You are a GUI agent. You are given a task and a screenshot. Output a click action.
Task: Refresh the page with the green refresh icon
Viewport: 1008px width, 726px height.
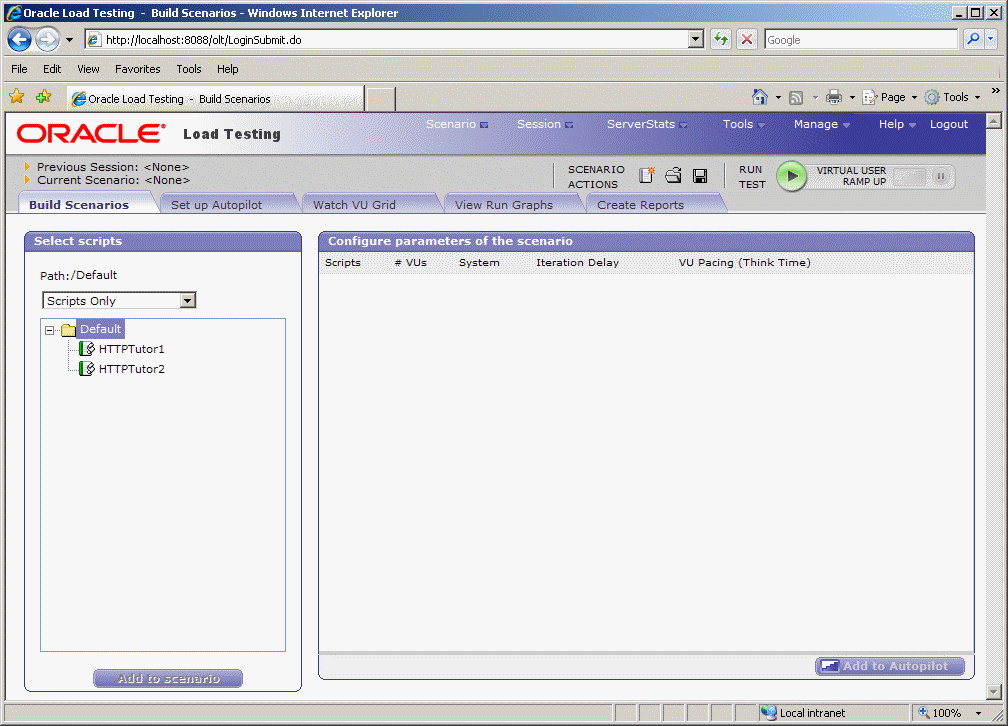pos(721,38)
